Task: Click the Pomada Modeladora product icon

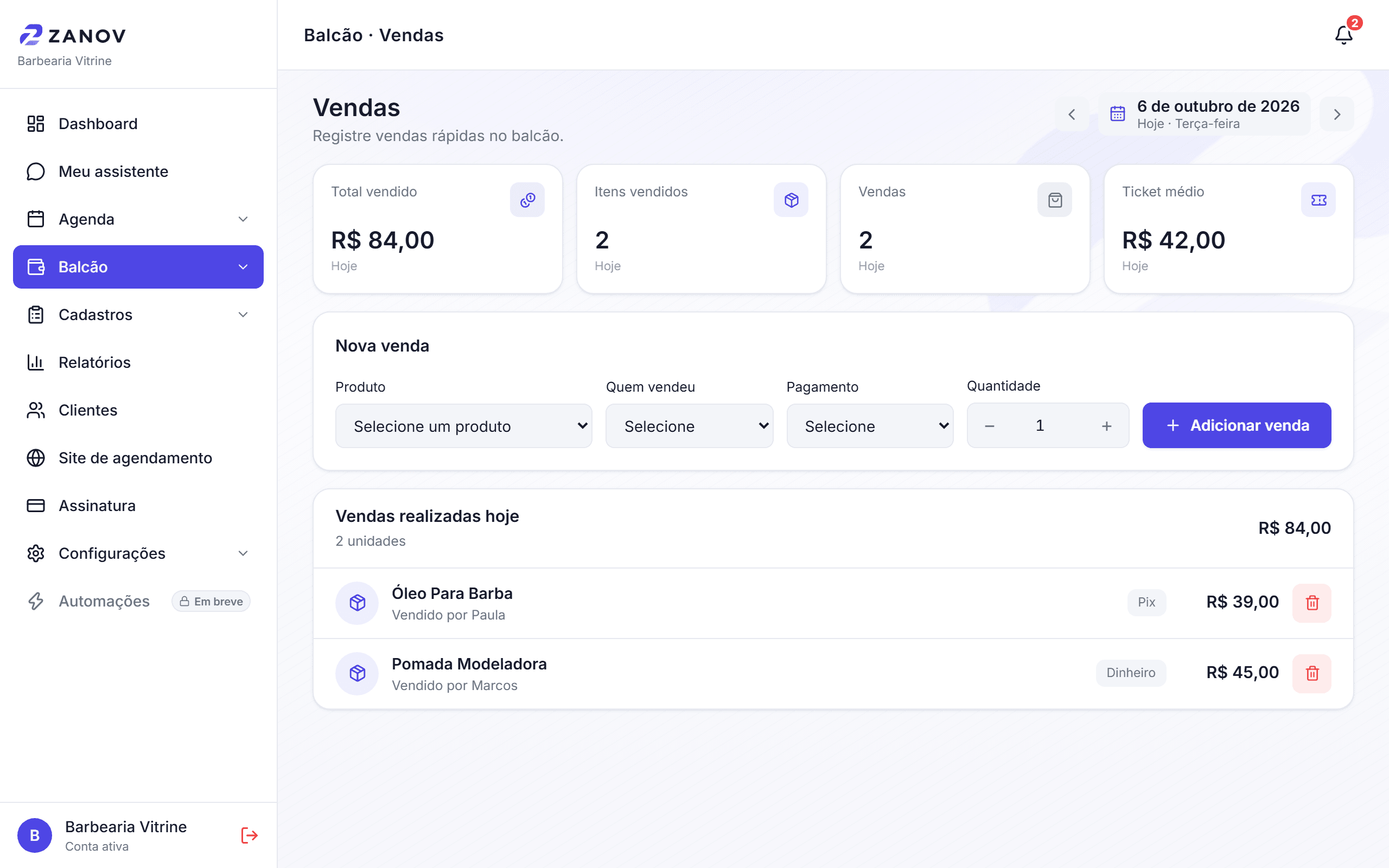Action: pos(357,673)
